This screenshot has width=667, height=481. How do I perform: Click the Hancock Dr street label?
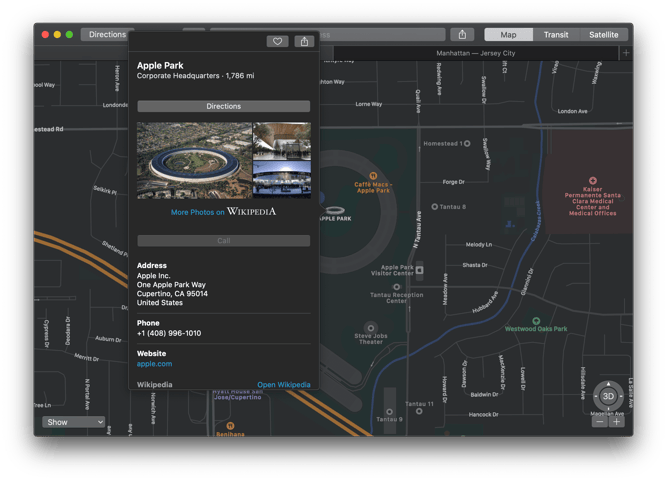[x=483, y=415]
